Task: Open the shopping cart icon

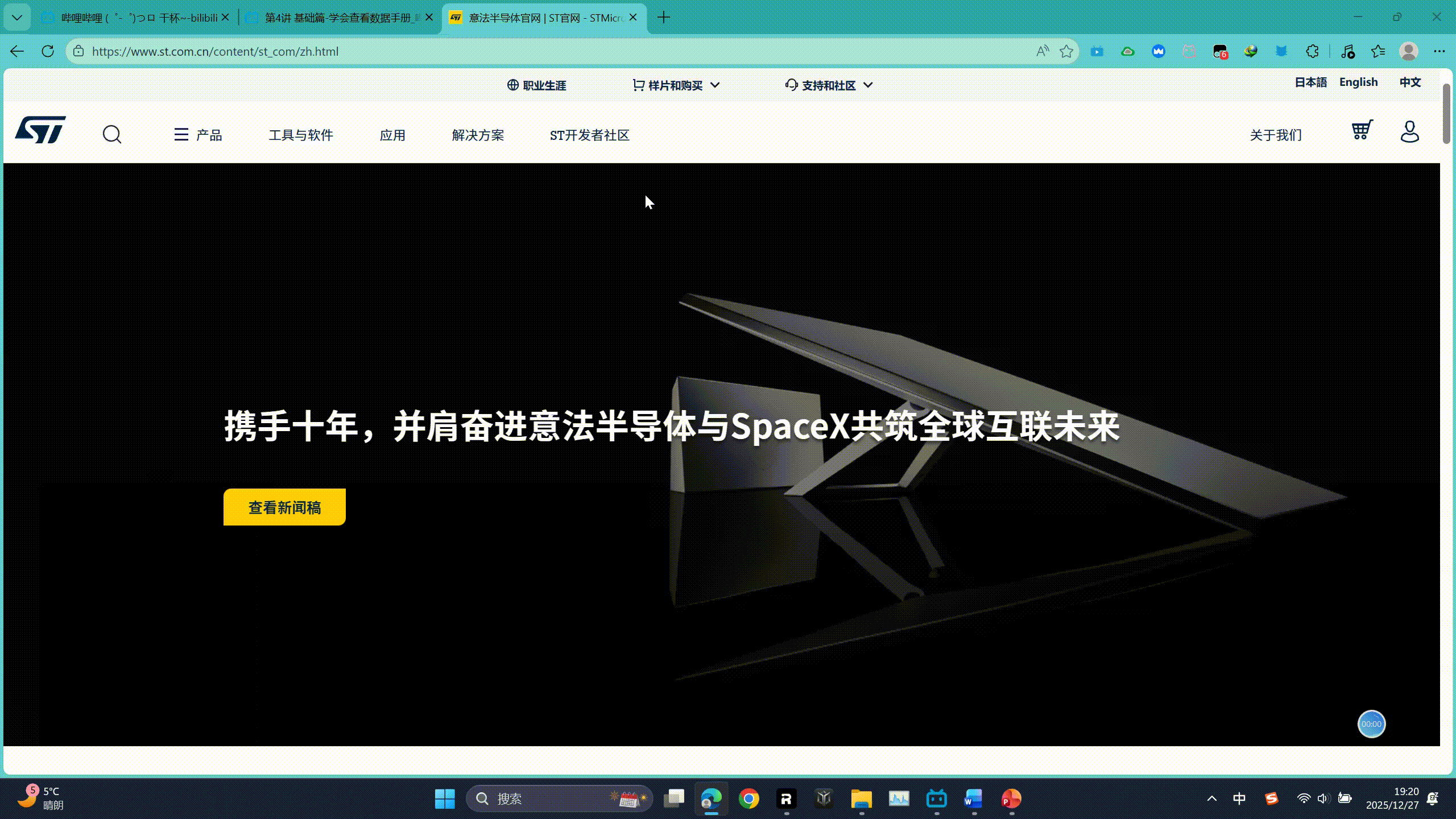Action: (1362, 130)
